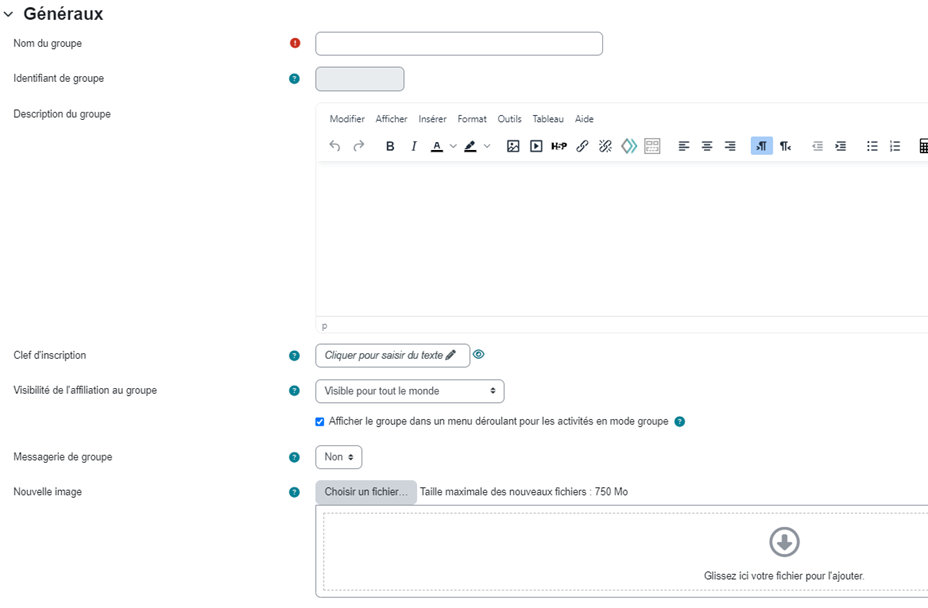The width and height of the screenshot is (928, 608).
Task: Open the Tableau menu in the editor
Action: point(548,119)
